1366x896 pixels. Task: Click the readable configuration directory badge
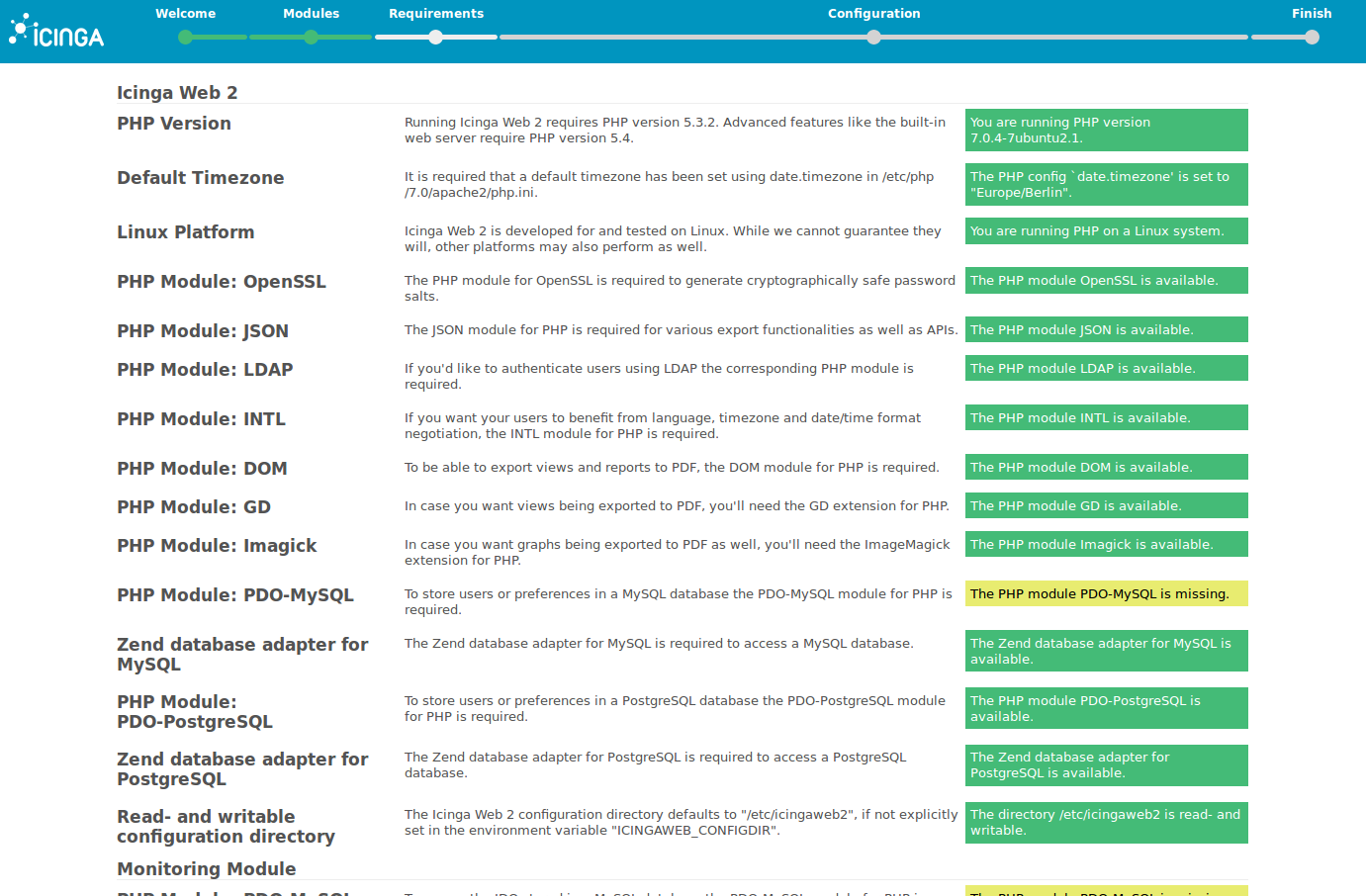pyautogui.click(x=1106, y=822)
